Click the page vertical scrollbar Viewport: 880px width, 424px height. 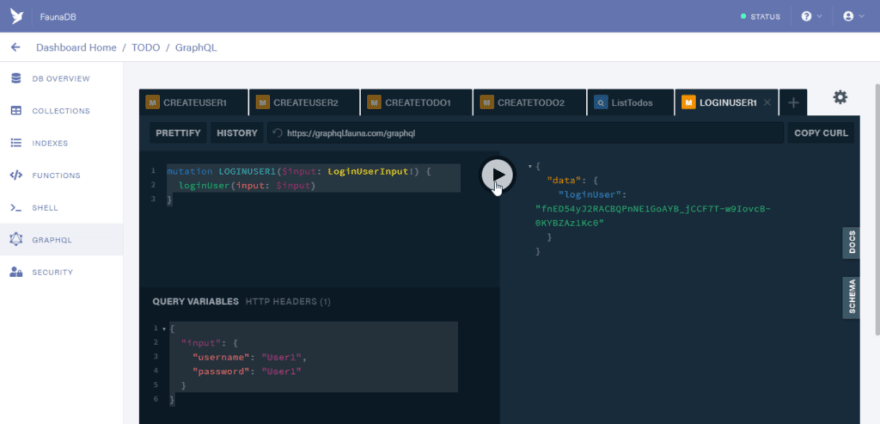coord(877,208)
